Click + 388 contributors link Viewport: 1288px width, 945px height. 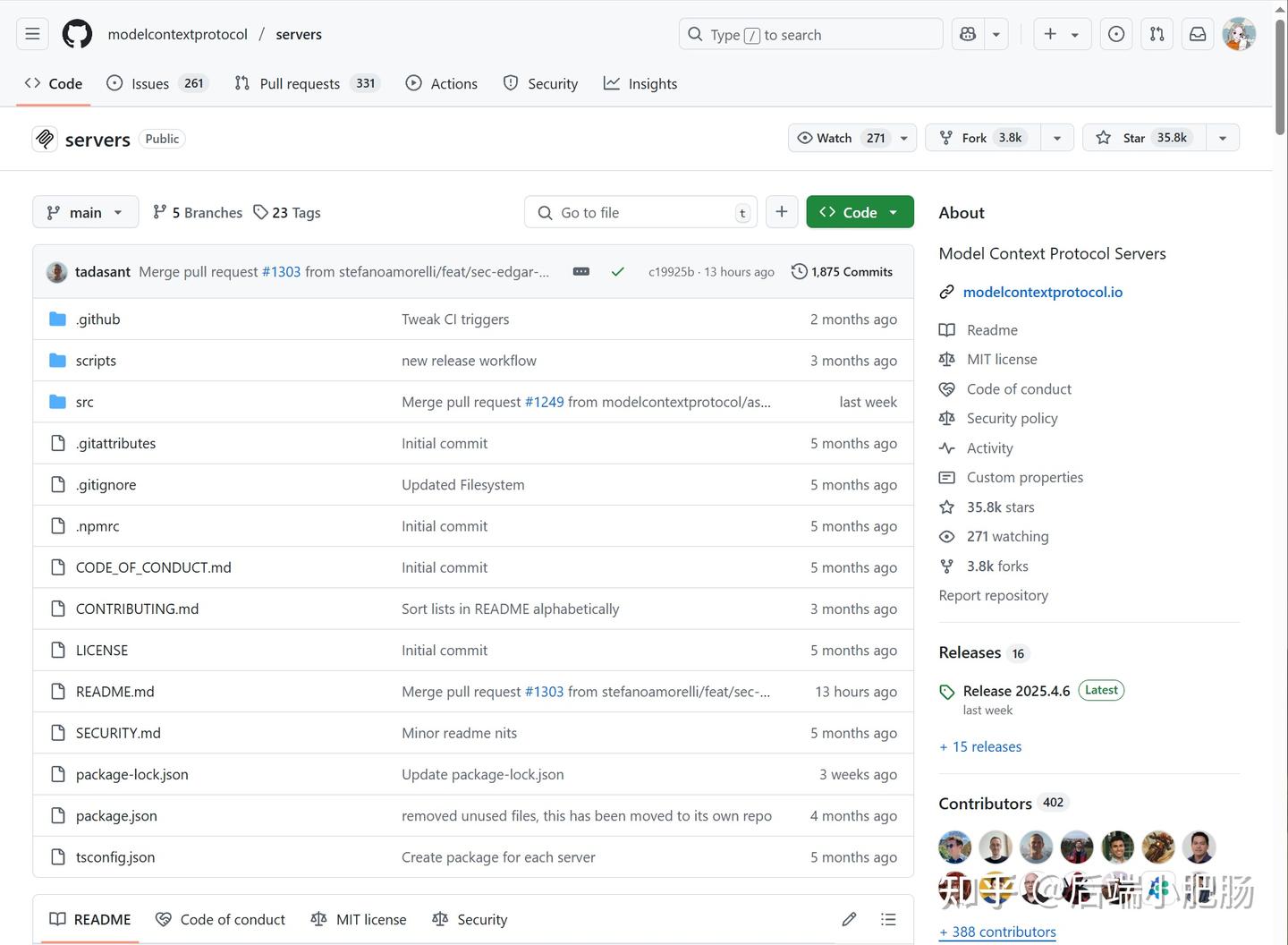tap(997, 932)
